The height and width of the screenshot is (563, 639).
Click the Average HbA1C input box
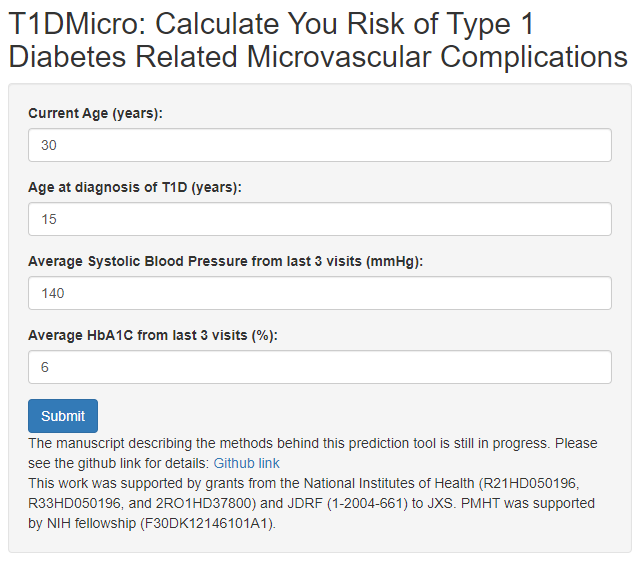pyautogui.click(x=319, y=367)
